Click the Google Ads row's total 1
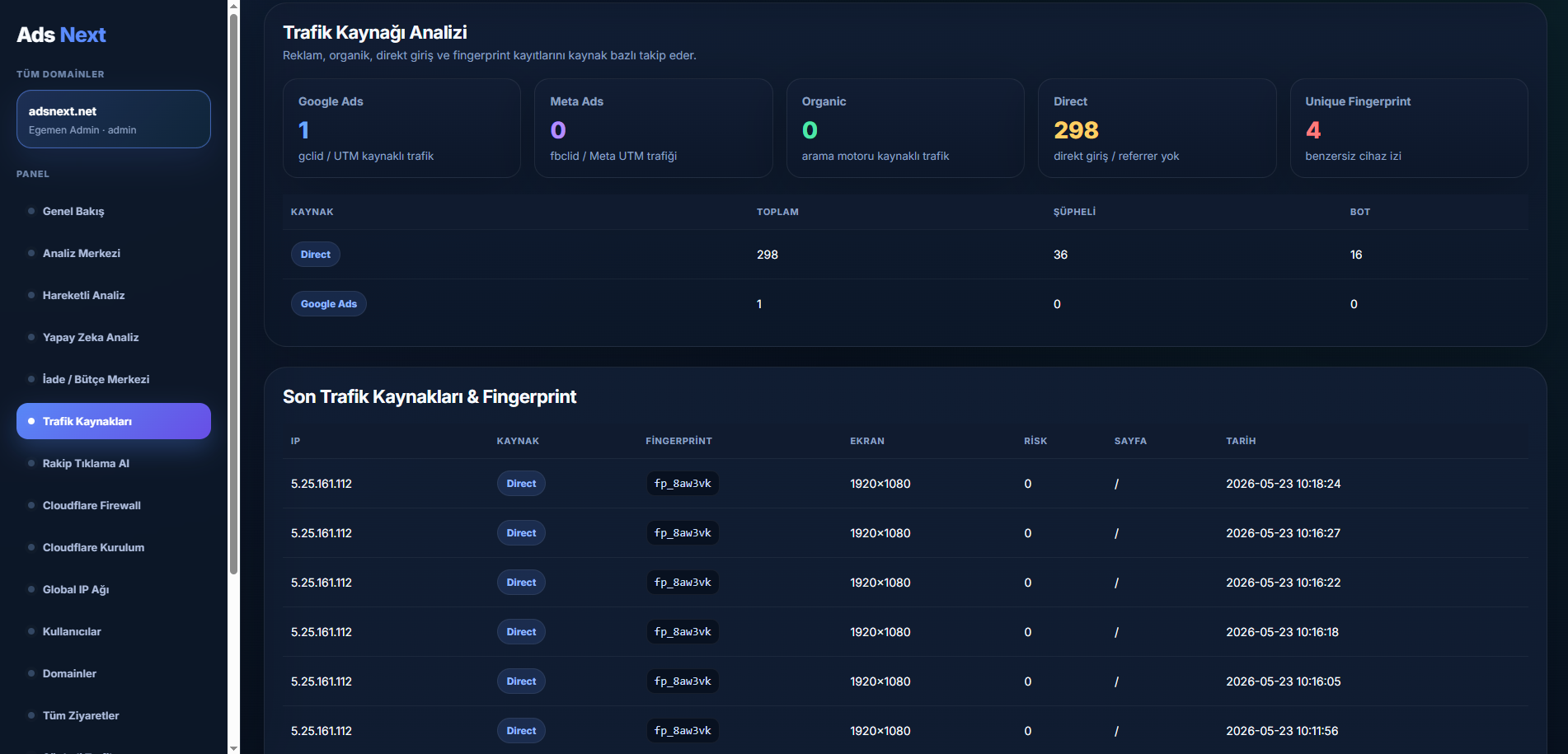 [x=759, y=304]
